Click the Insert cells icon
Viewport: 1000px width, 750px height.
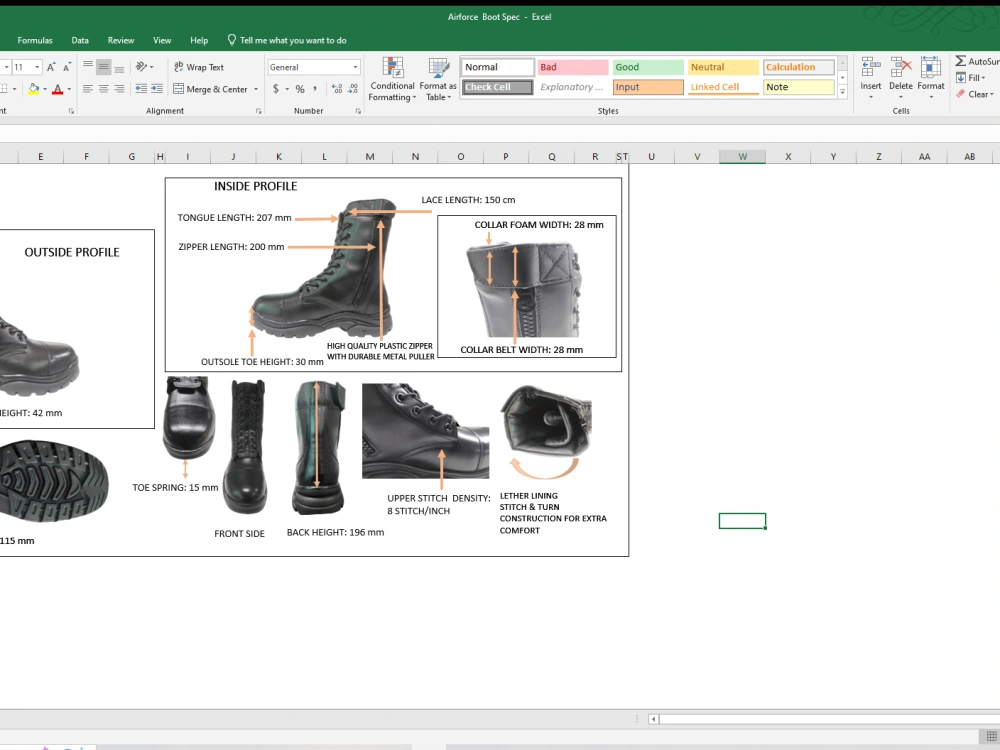click(x=871, y=67)
